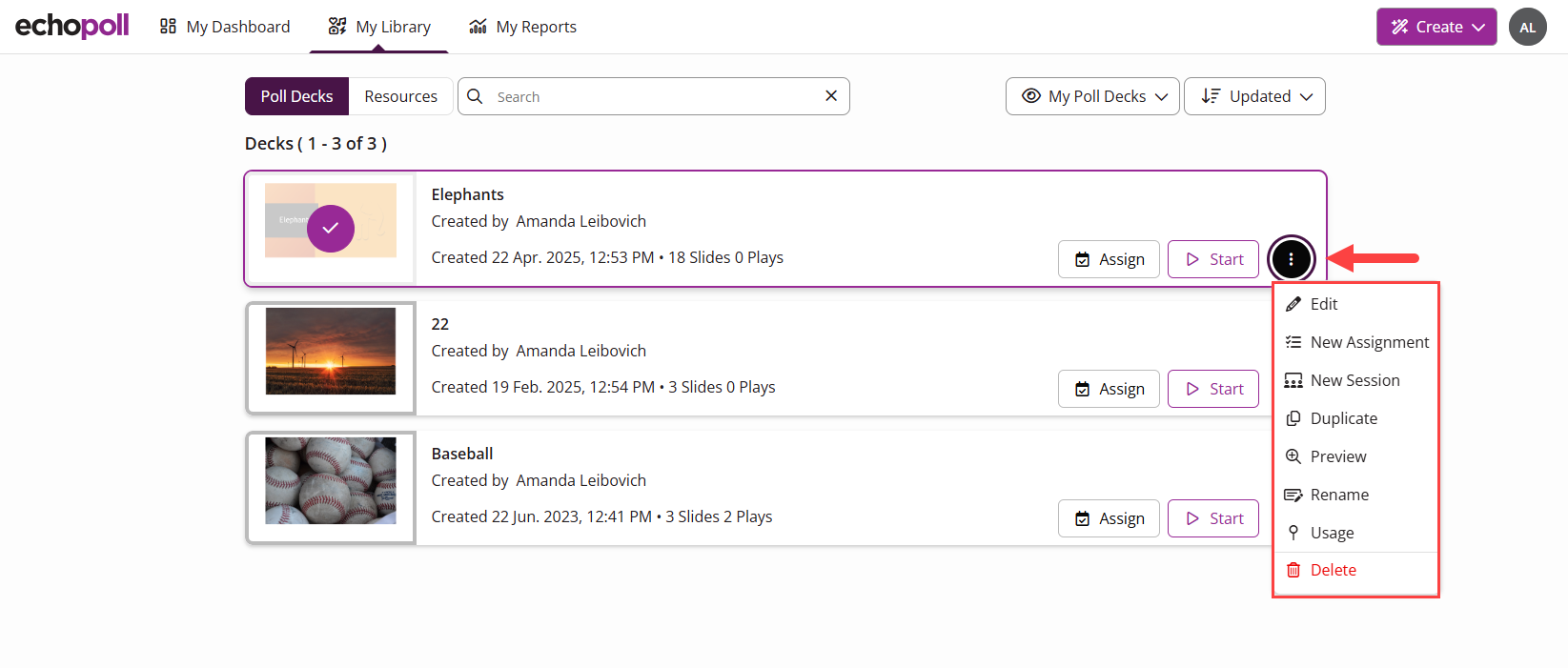
Task: Click the deck title 22
Action: (439, 324)
